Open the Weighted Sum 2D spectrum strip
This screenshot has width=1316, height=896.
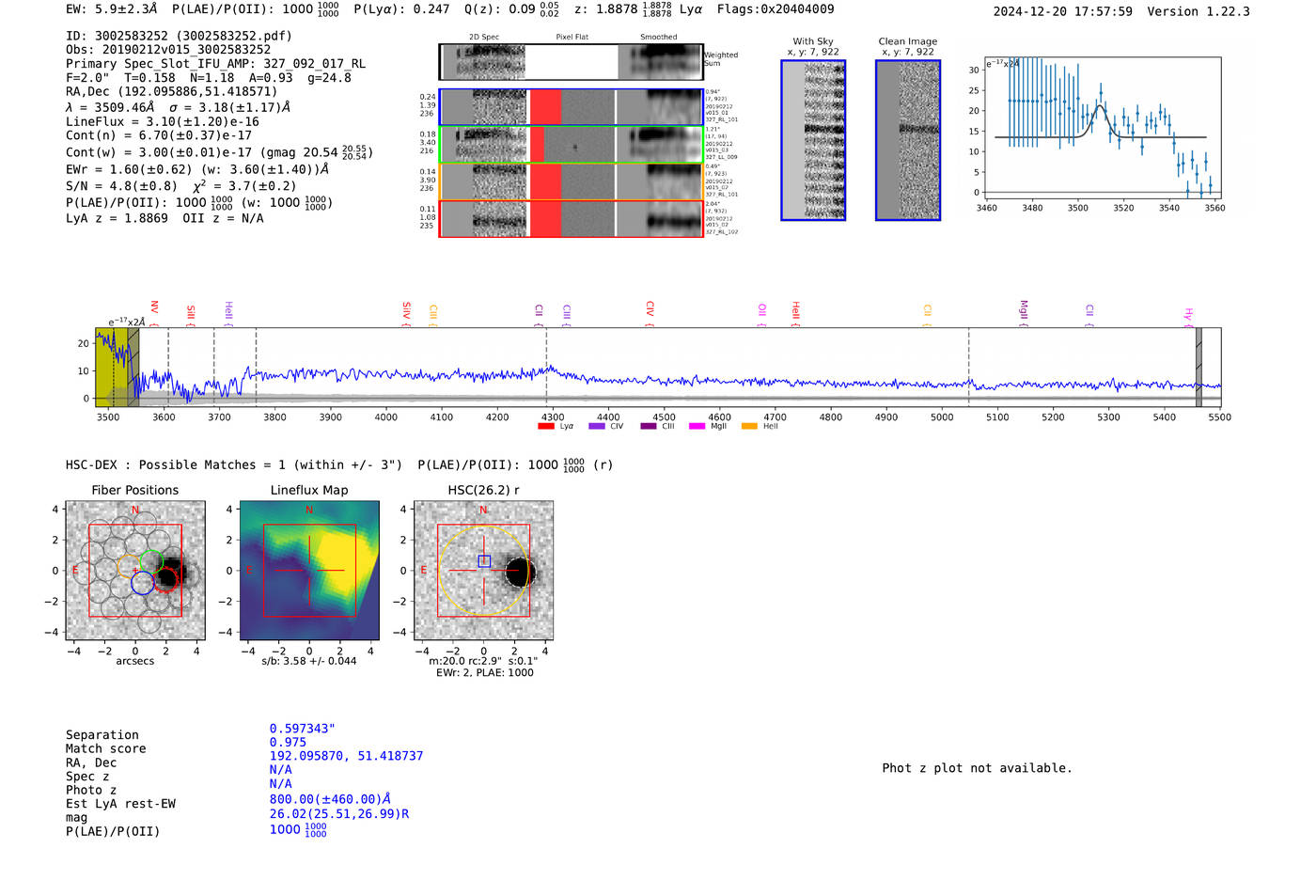572,62
